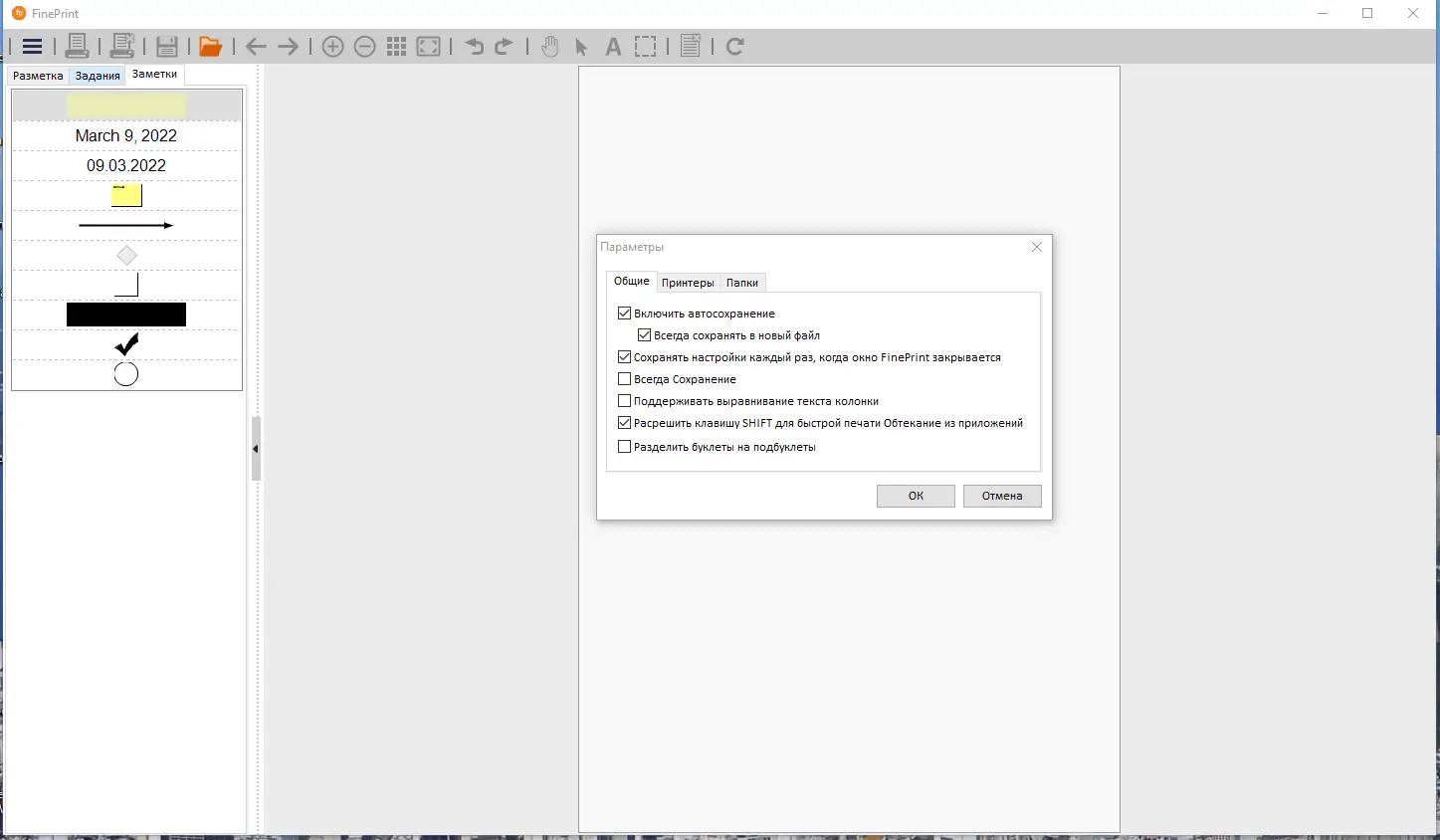Go to previous page with left arrow
The image size is (1440, 840).
[256, 46]
